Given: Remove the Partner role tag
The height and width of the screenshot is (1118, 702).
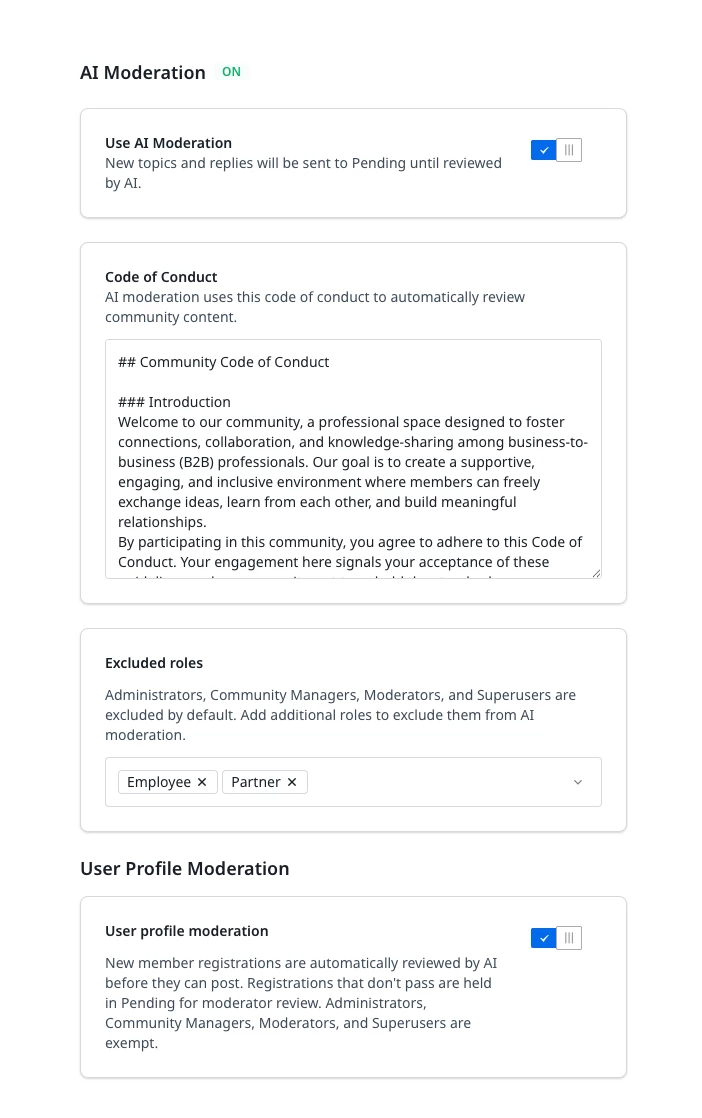Looking at the screenshot, I should [291, 782].
